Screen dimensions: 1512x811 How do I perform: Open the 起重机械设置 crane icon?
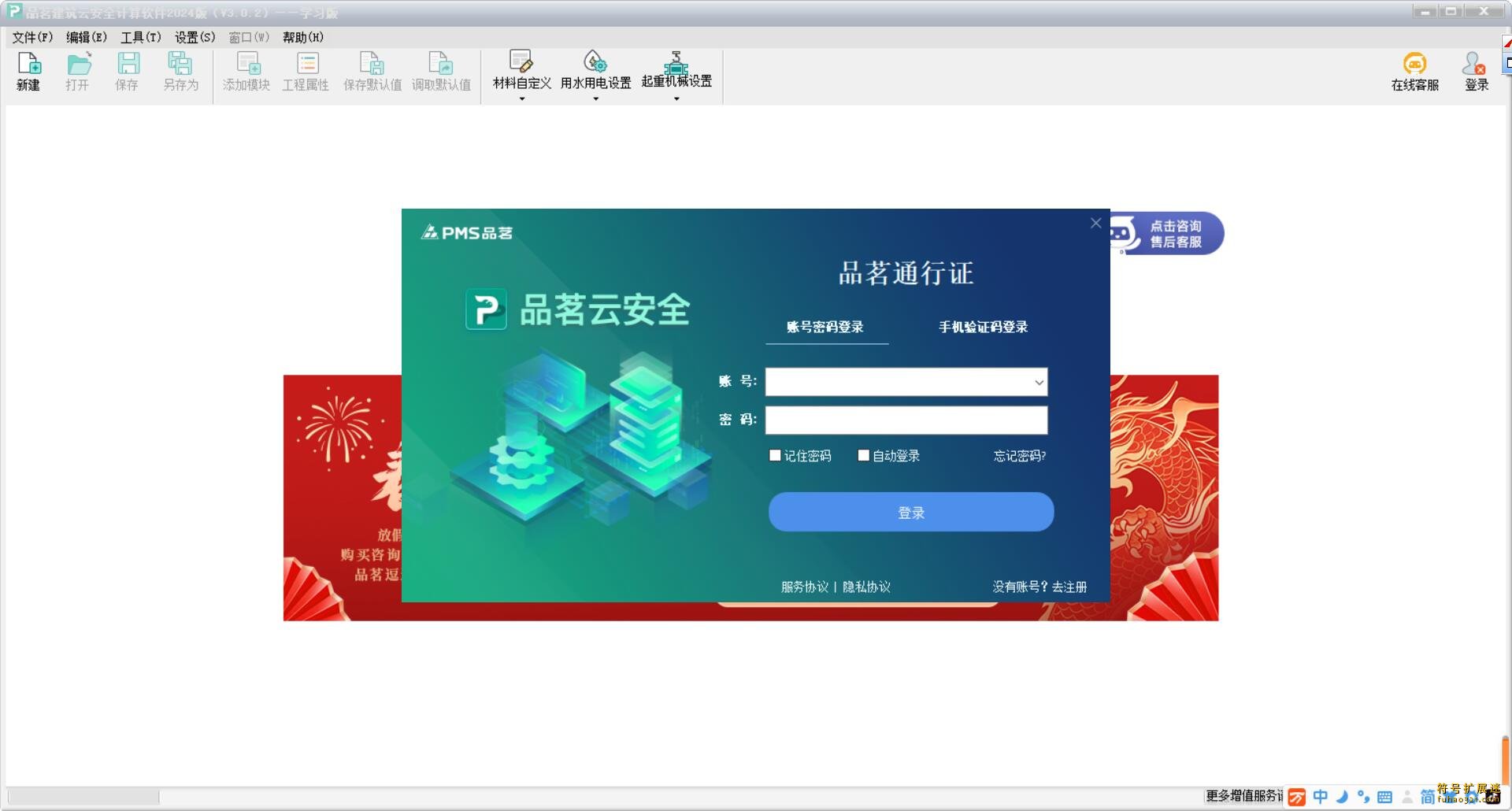click(x=676, y=63)
